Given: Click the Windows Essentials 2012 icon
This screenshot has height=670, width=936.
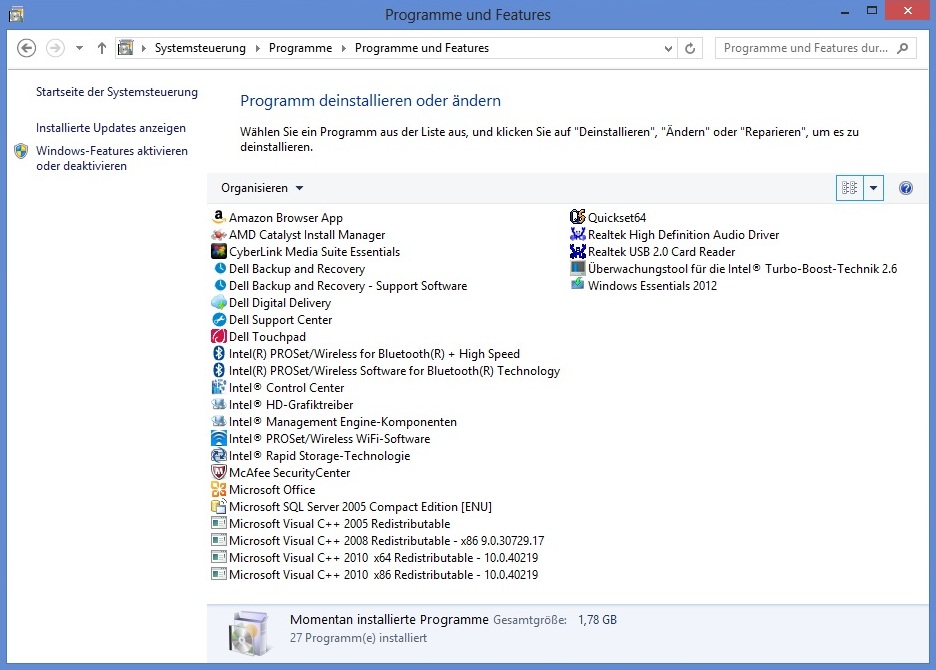Looking at the screenshot, I should 578,285.
